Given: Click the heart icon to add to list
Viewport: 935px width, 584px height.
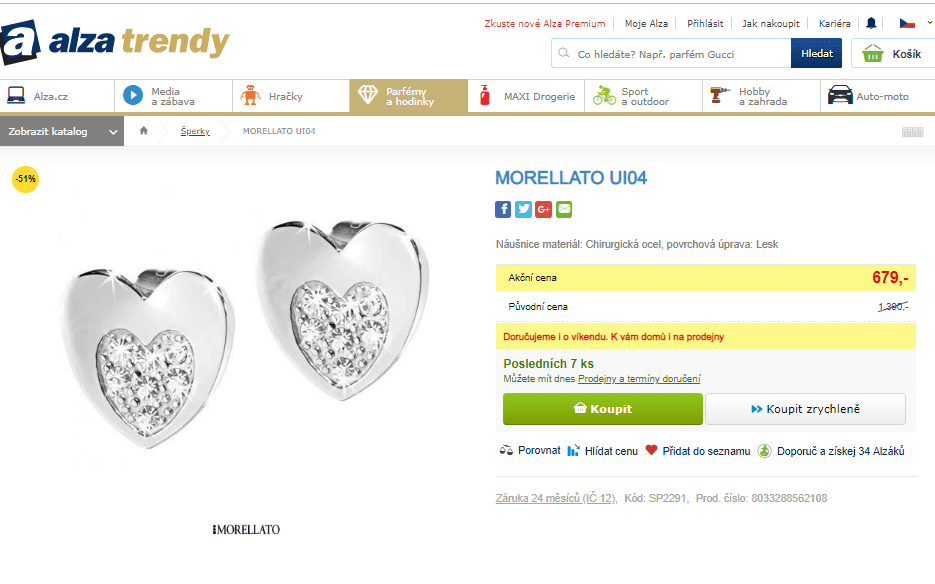Looking at the screenshot, I should coord(652,451).
